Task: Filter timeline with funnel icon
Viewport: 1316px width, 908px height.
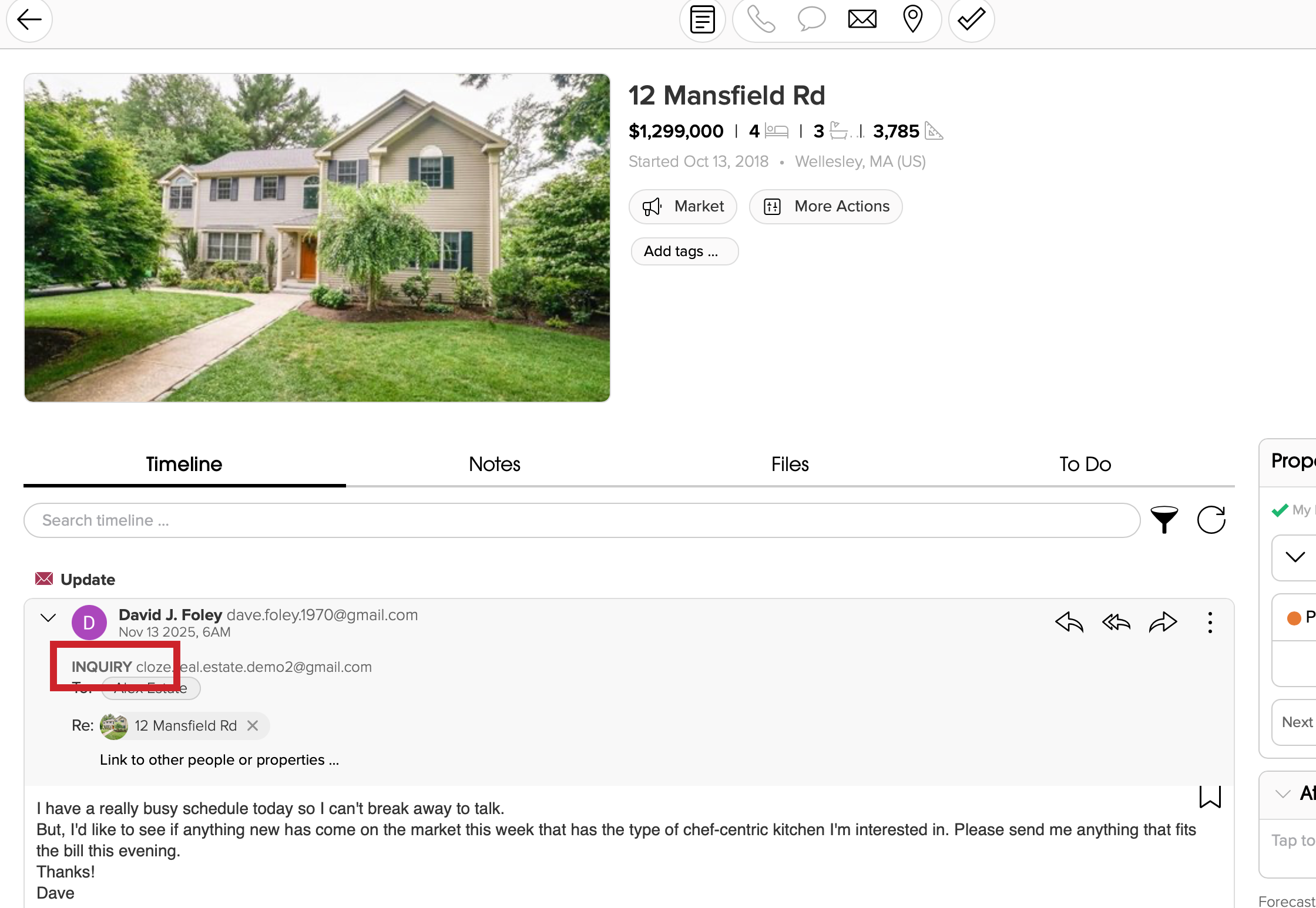Action: pyautogui.click(x=1164, y=520)
